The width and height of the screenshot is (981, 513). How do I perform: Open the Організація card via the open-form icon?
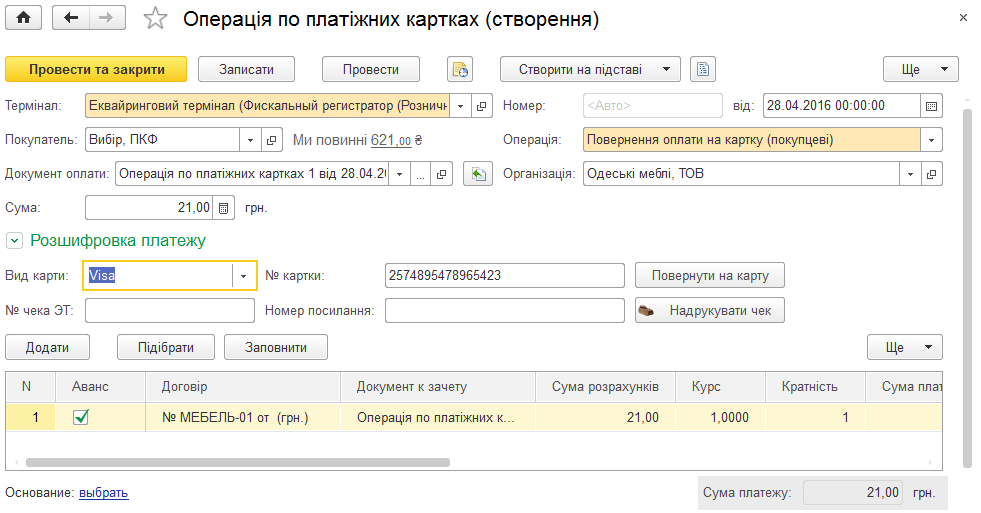pyautogui.click(x=931, y=174)
